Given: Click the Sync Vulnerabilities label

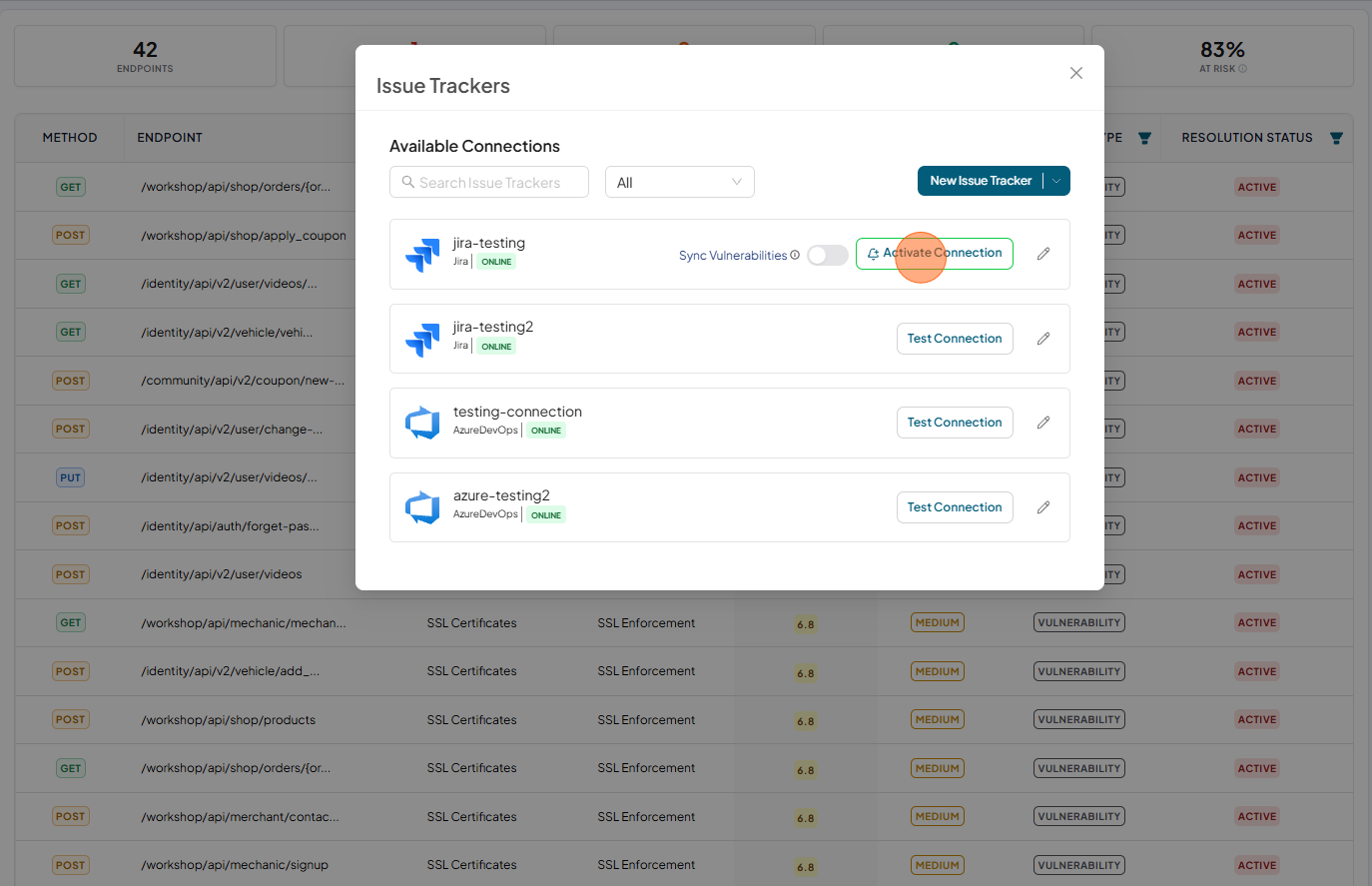Looking at the screenshot, I should pos(733,256).
